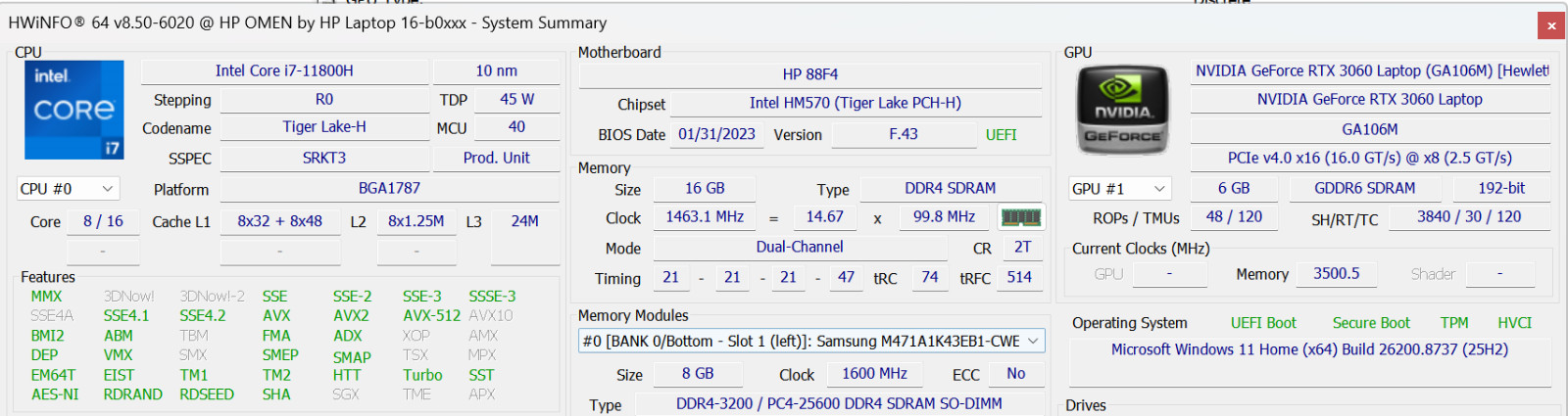The image size is (1568, 416).
Task: Select the GA106M GPU codename field
Action: 1370,129
